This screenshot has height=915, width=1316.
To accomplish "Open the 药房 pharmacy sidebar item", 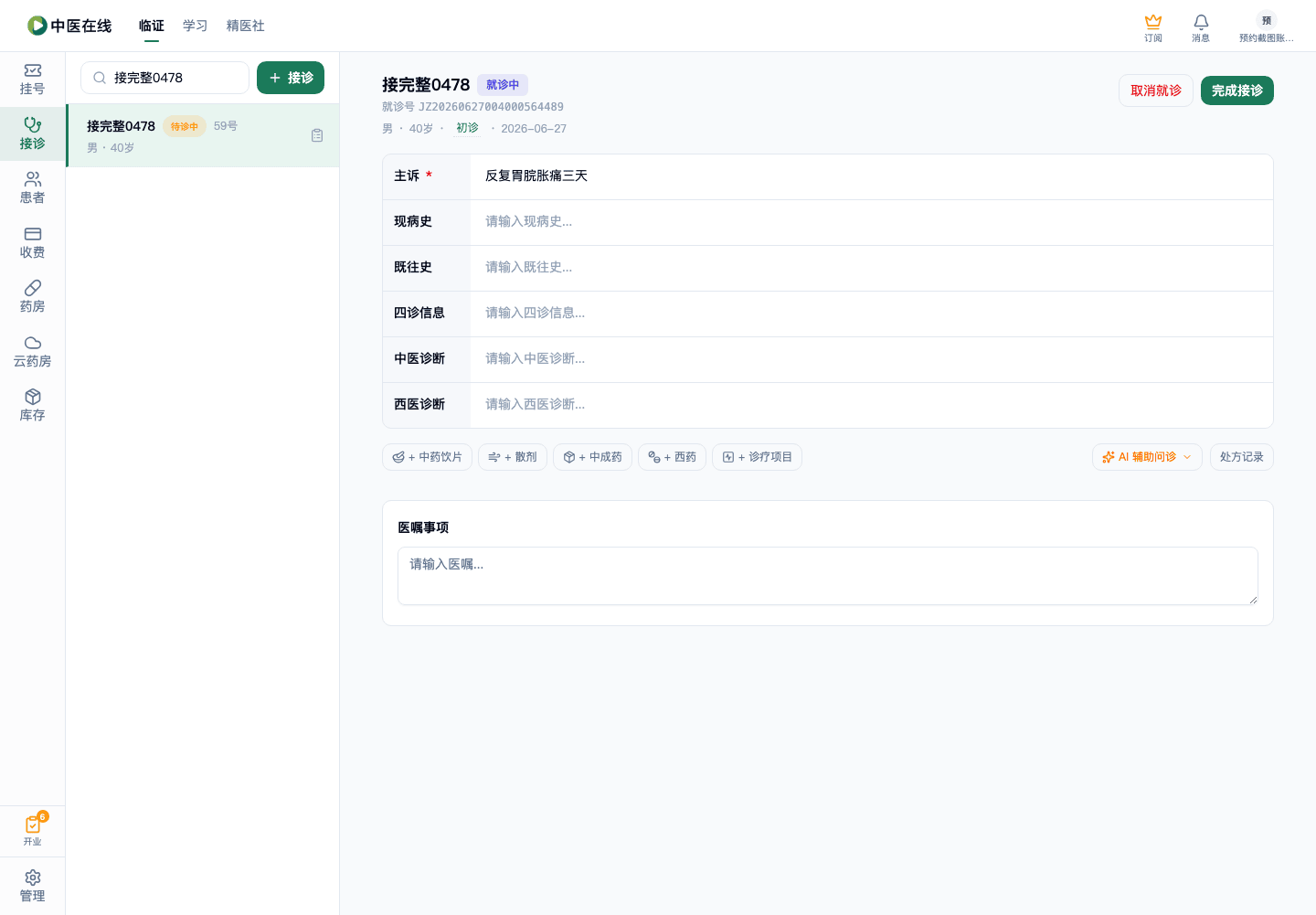I will point(33,297).
